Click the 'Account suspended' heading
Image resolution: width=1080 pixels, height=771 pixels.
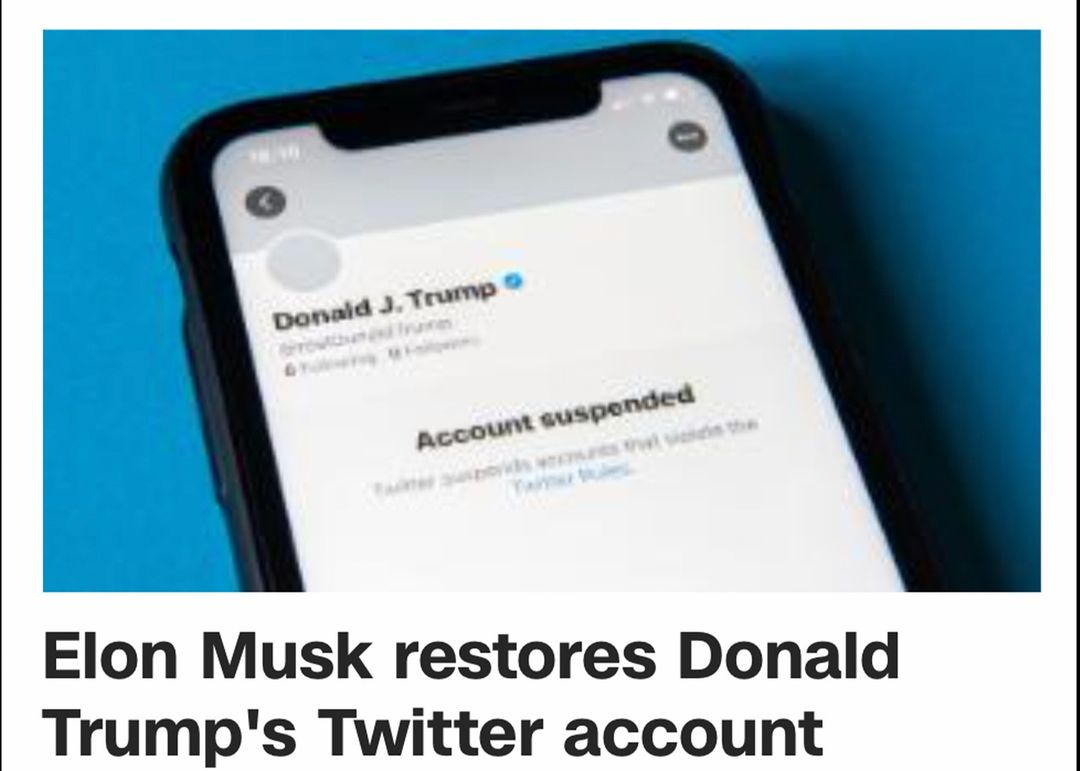pos(554,418)
